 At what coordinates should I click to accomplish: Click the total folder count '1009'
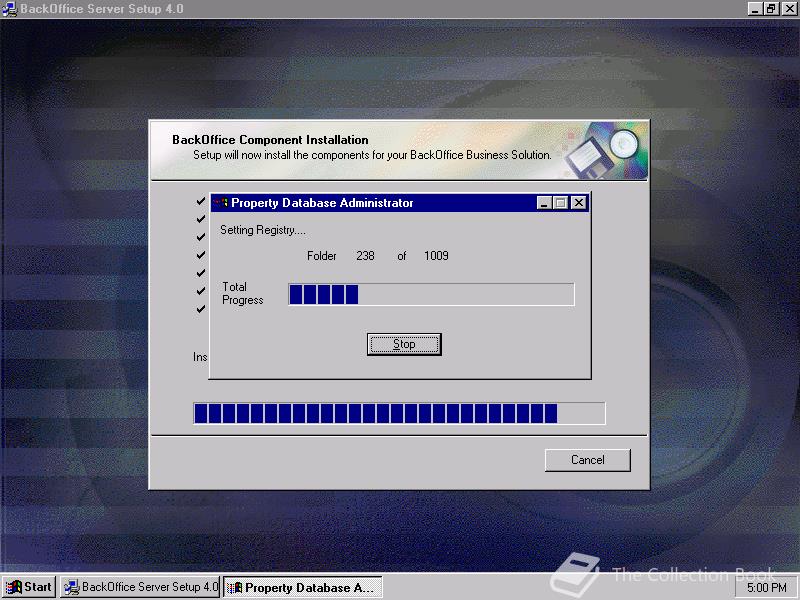pos(436,256)
